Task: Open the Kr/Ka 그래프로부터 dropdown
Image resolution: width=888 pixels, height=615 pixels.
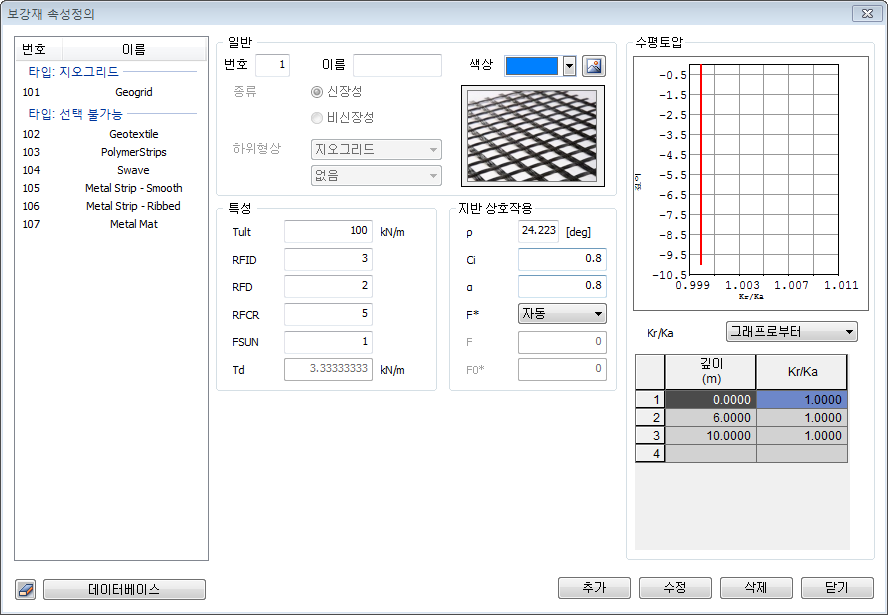Action: click(791, 332)
